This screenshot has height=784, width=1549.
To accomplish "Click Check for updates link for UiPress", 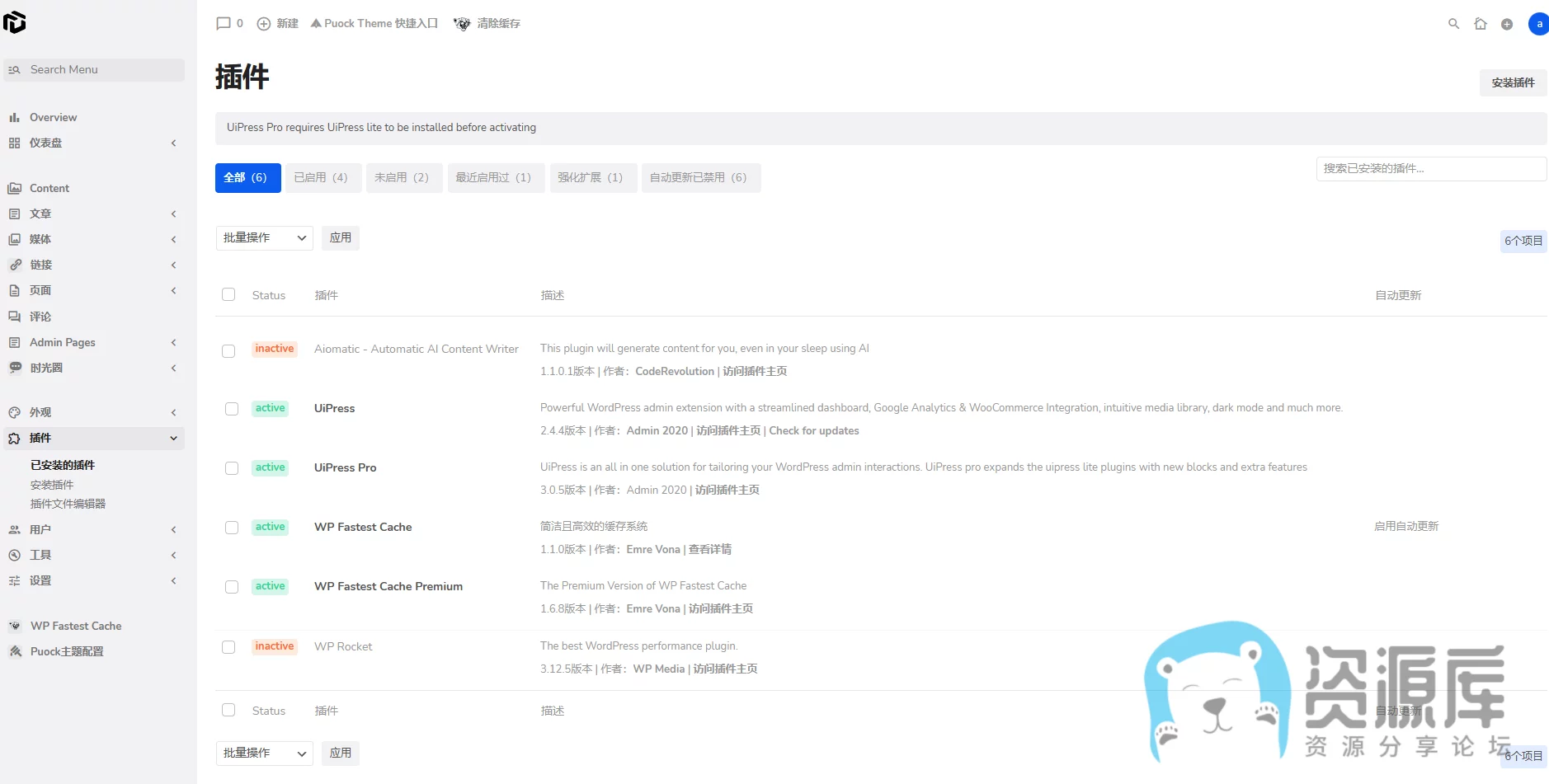I will [813, 431].
